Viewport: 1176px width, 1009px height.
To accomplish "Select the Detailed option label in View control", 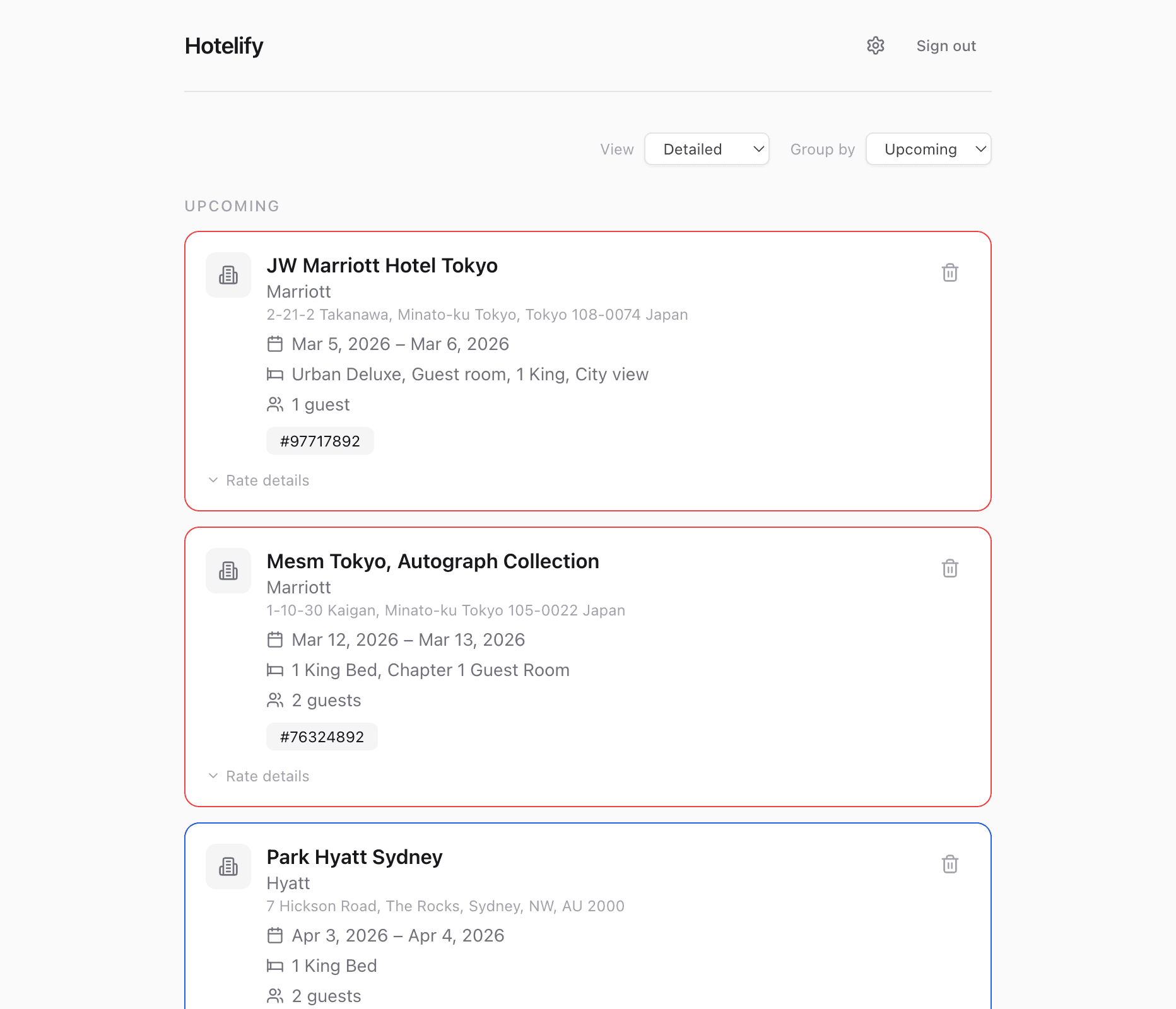I will (x=692, y=149).
